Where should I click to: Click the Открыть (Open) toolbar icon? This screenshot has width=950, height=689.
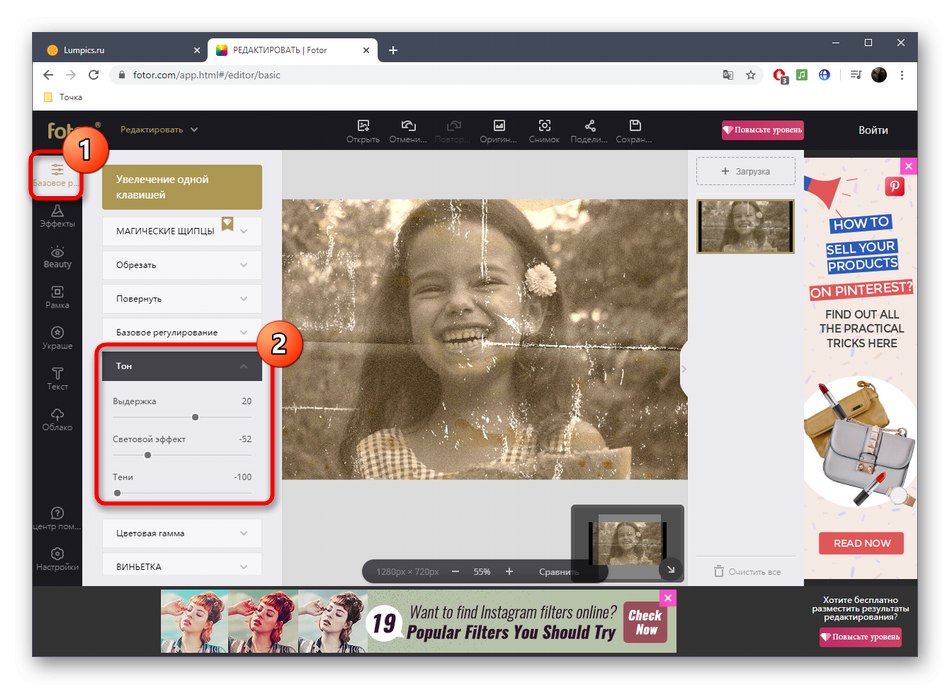(x=363, y=131)
